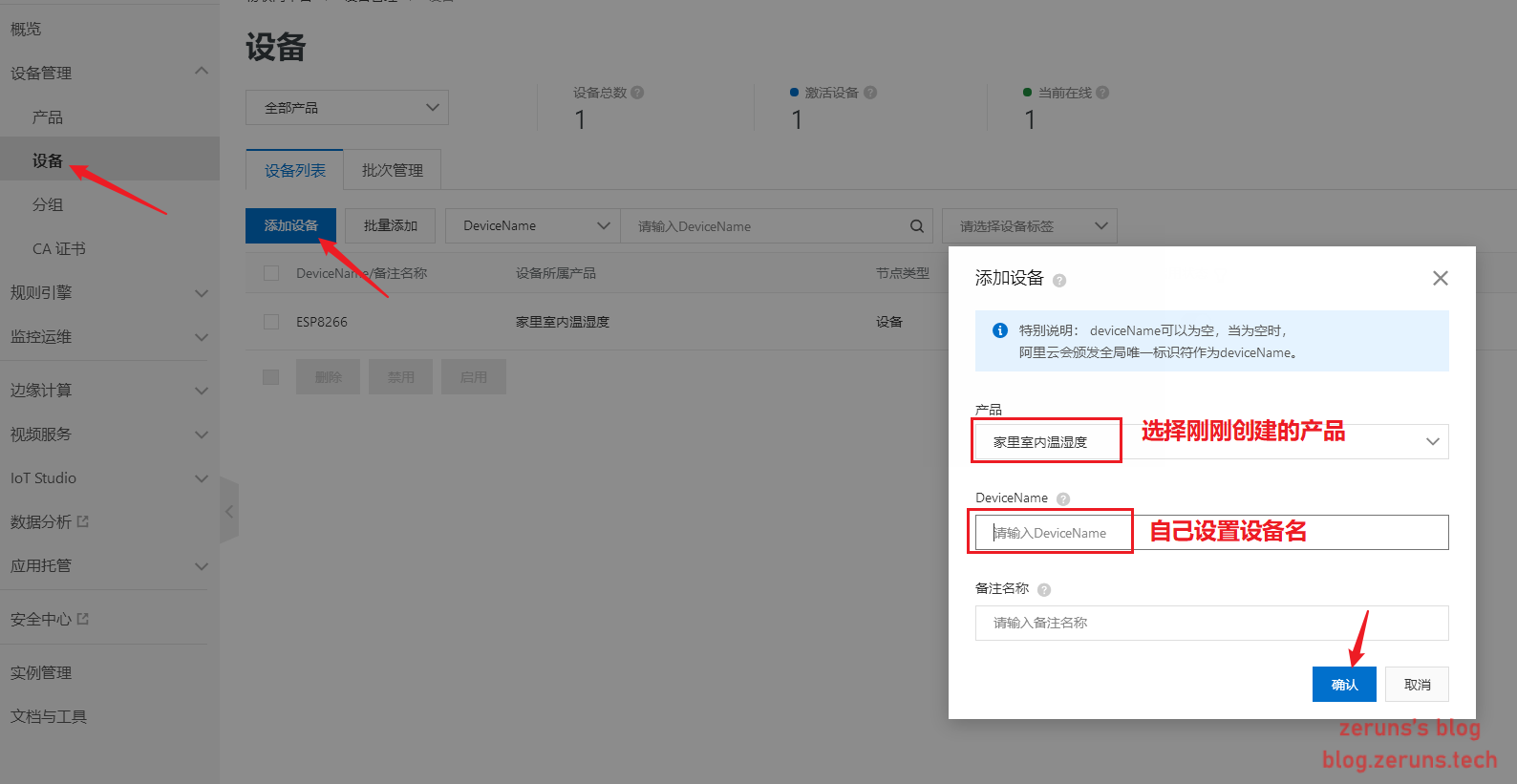Click help icon beside 备注名称 label
Image resolution: width=1517 pixels, height=784 pixels.
pos(1044,589)
